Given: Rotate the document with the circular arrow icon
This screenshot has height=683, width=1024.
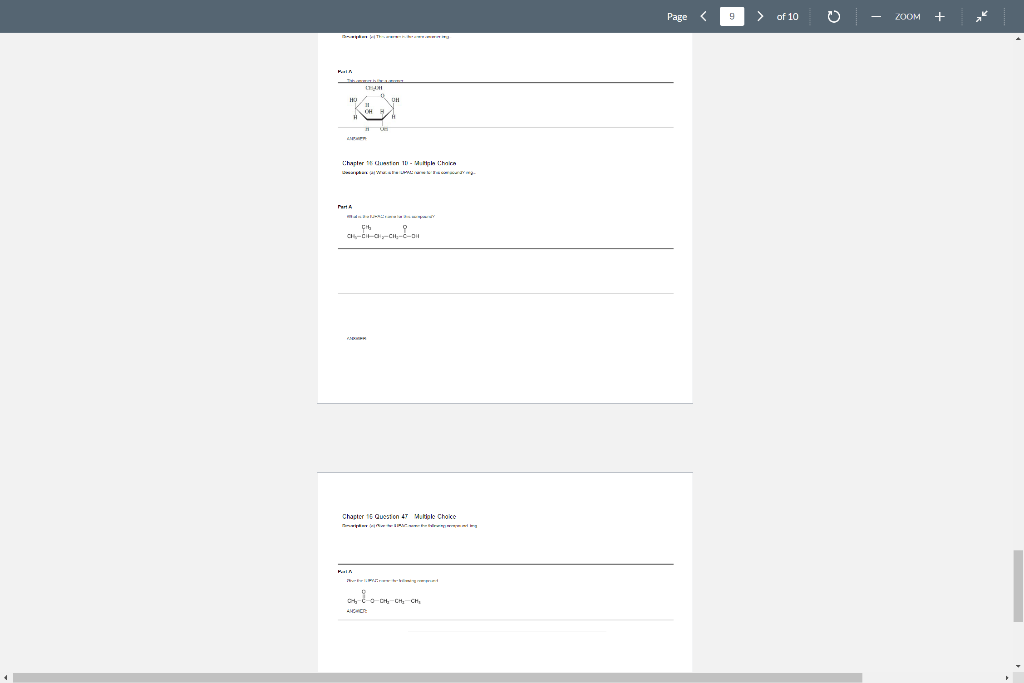Looking at the screenshot, I should [833, 16].
